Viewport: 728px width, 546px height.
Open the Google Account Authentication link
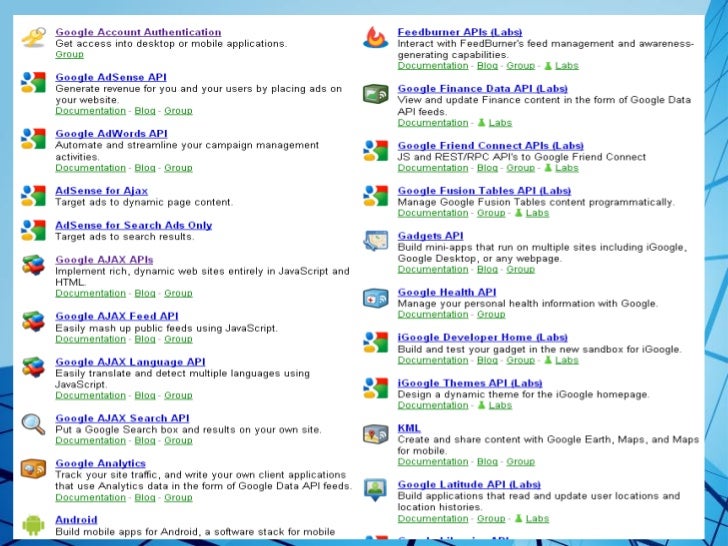click(138, 32)
